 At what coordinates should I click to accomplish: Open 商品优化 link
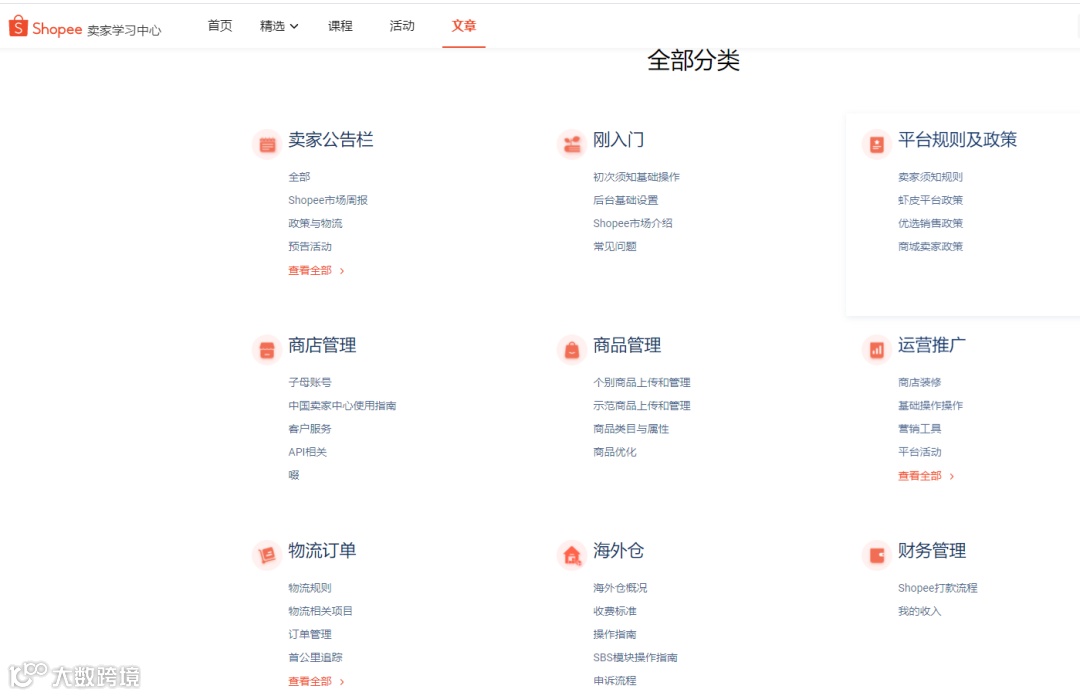pyautogui.click(x=614, y=452)
